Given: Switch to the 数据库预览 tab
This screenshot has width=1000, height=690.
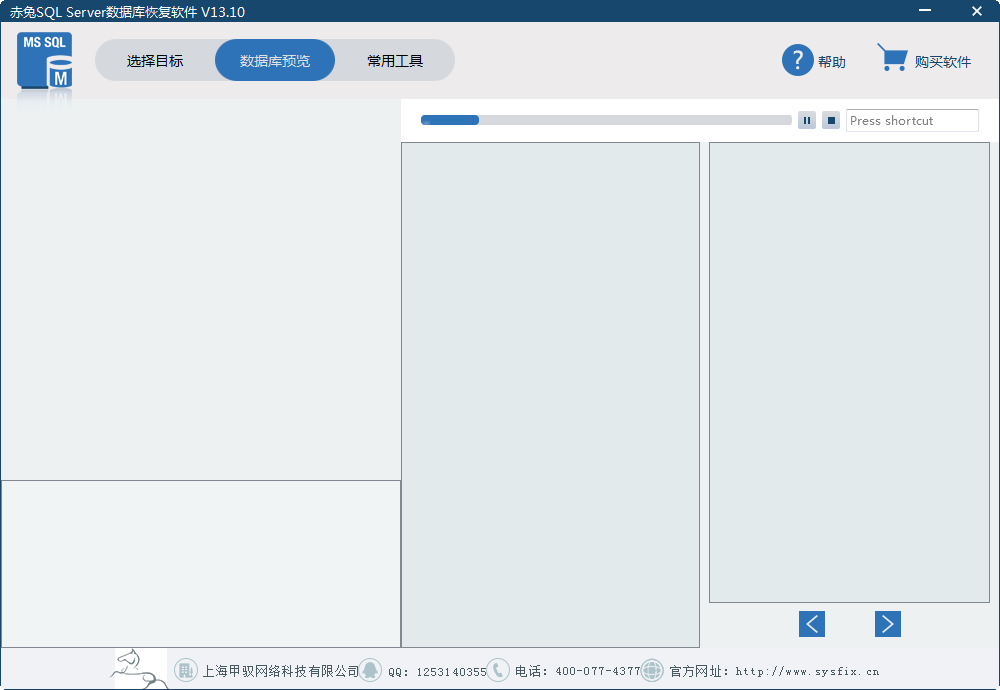Looking at the screenshot, I should (x=275, y=61).
